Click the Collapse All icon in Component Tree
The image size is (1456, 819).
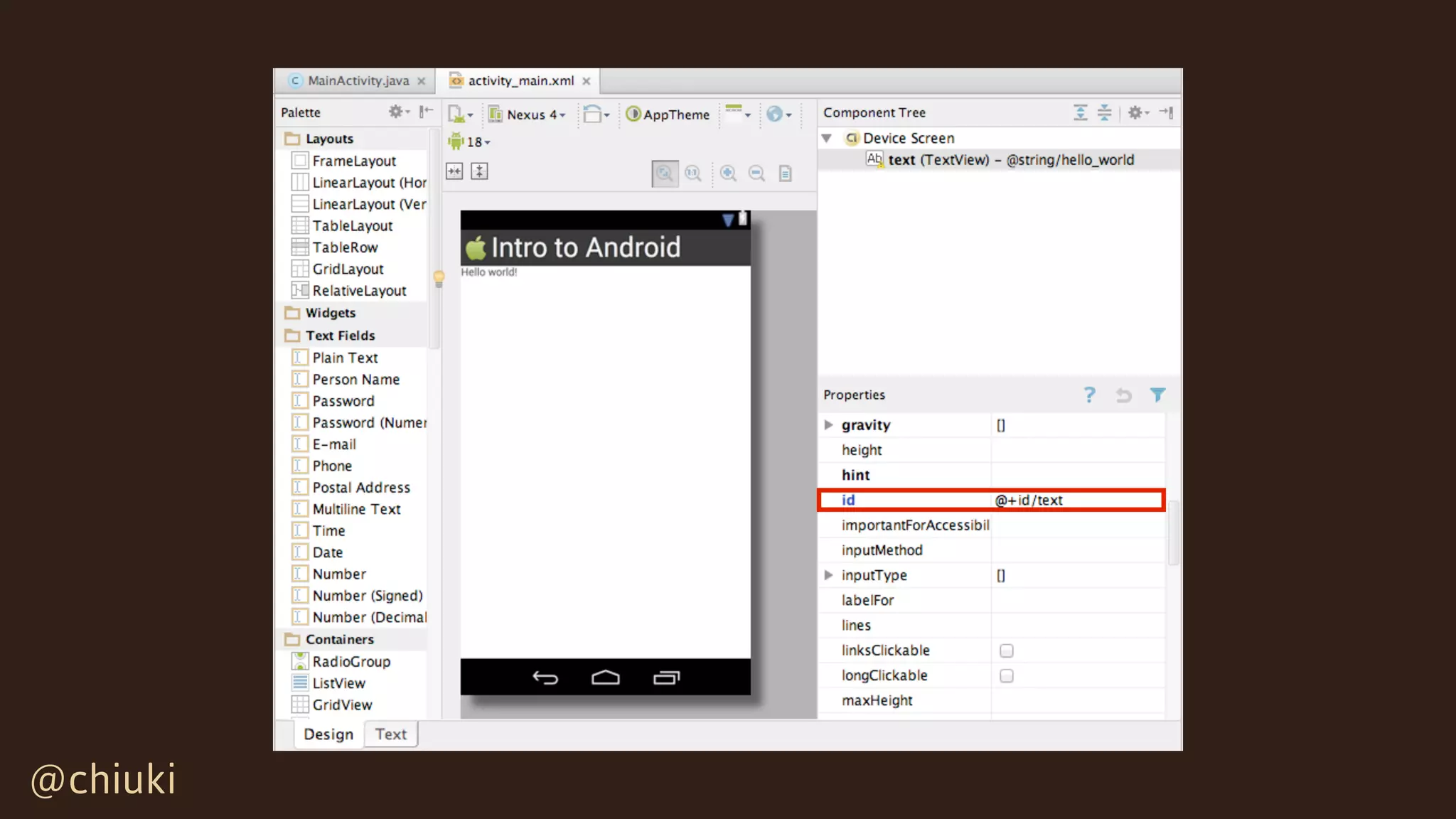1104,112
